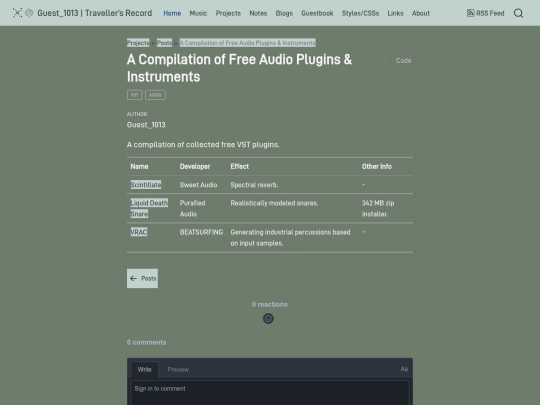Click the 342 MB zip installer. cell
Viewport: 540px width, 405px height.
378,208
